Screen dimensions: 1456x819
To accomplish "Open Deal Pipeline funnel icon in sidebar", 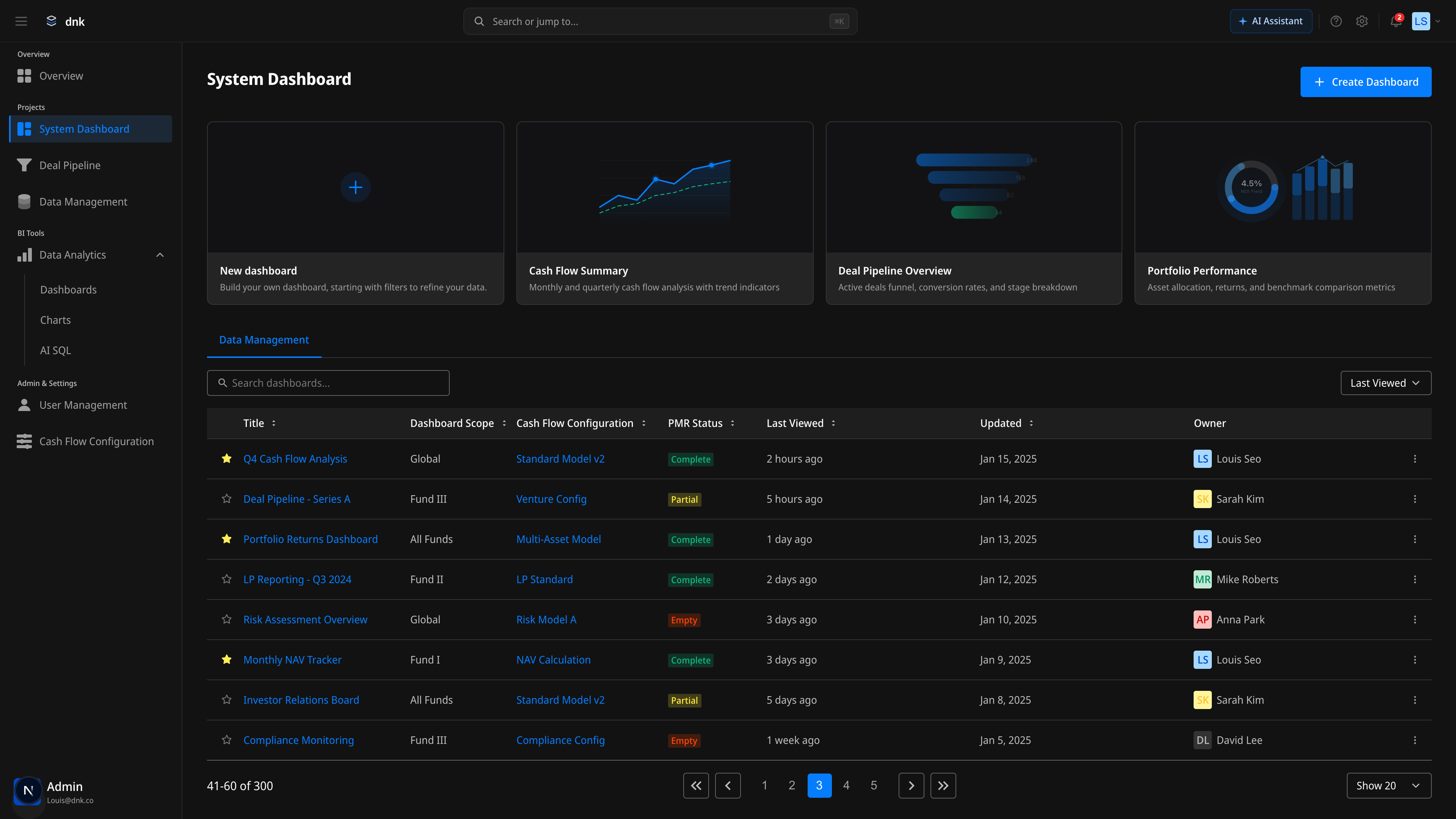I will pos(24,165).
